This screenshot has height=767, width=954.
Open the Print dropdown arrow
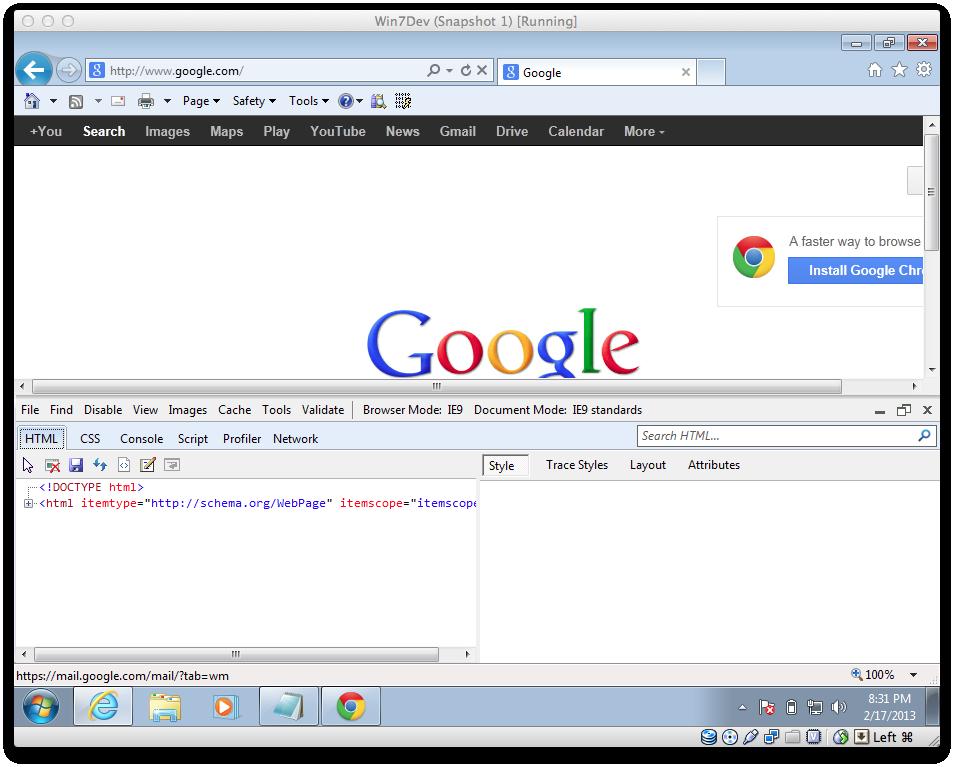coord(167,101)
